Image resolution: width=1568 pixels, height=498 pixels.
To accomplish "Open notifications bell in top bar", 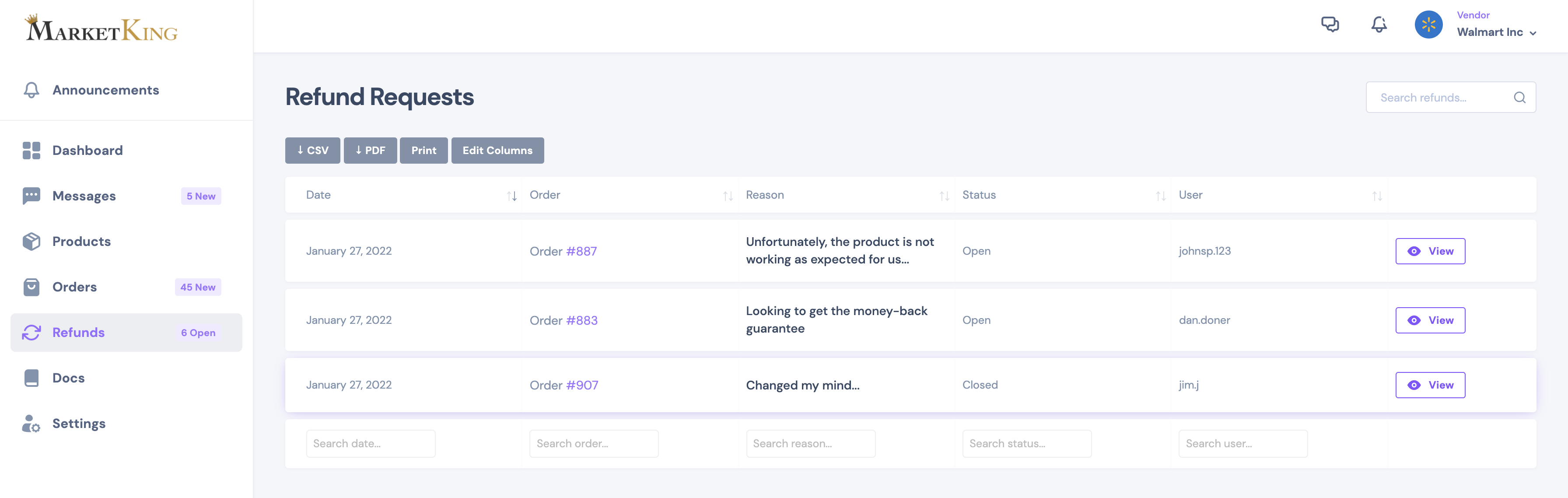I will coord(1379,25).
